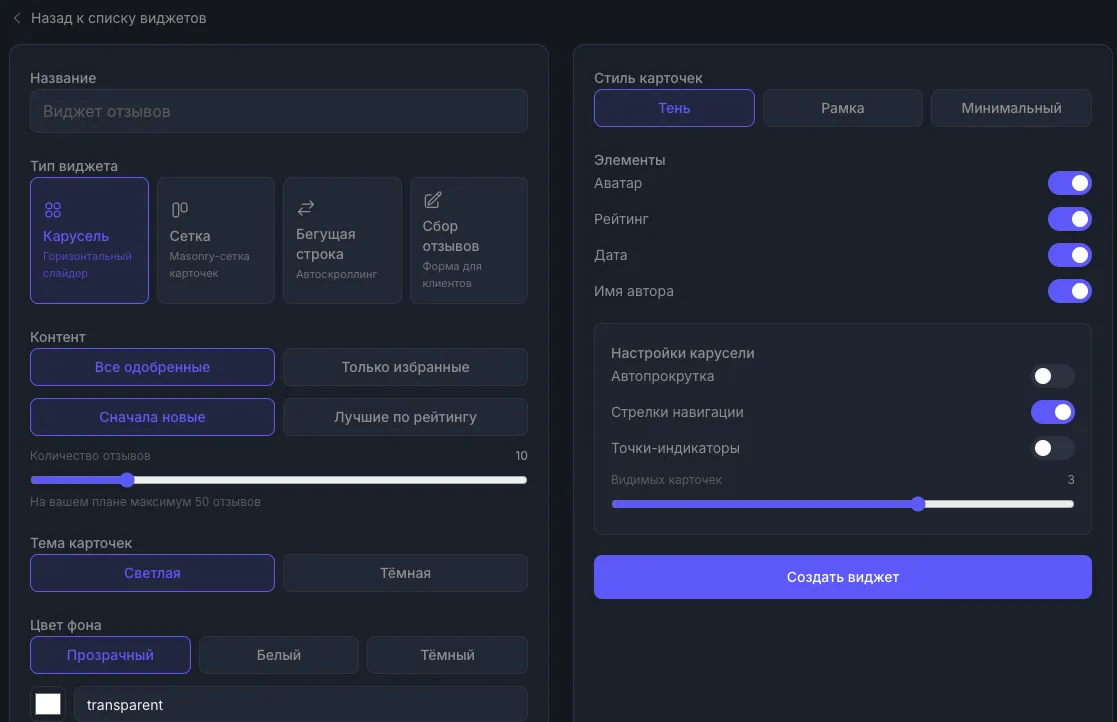The width and height of the screenshot is (1117, 722).
Task: Select the Сбор отзывов edit icon
Action: [x=433, y=200]
